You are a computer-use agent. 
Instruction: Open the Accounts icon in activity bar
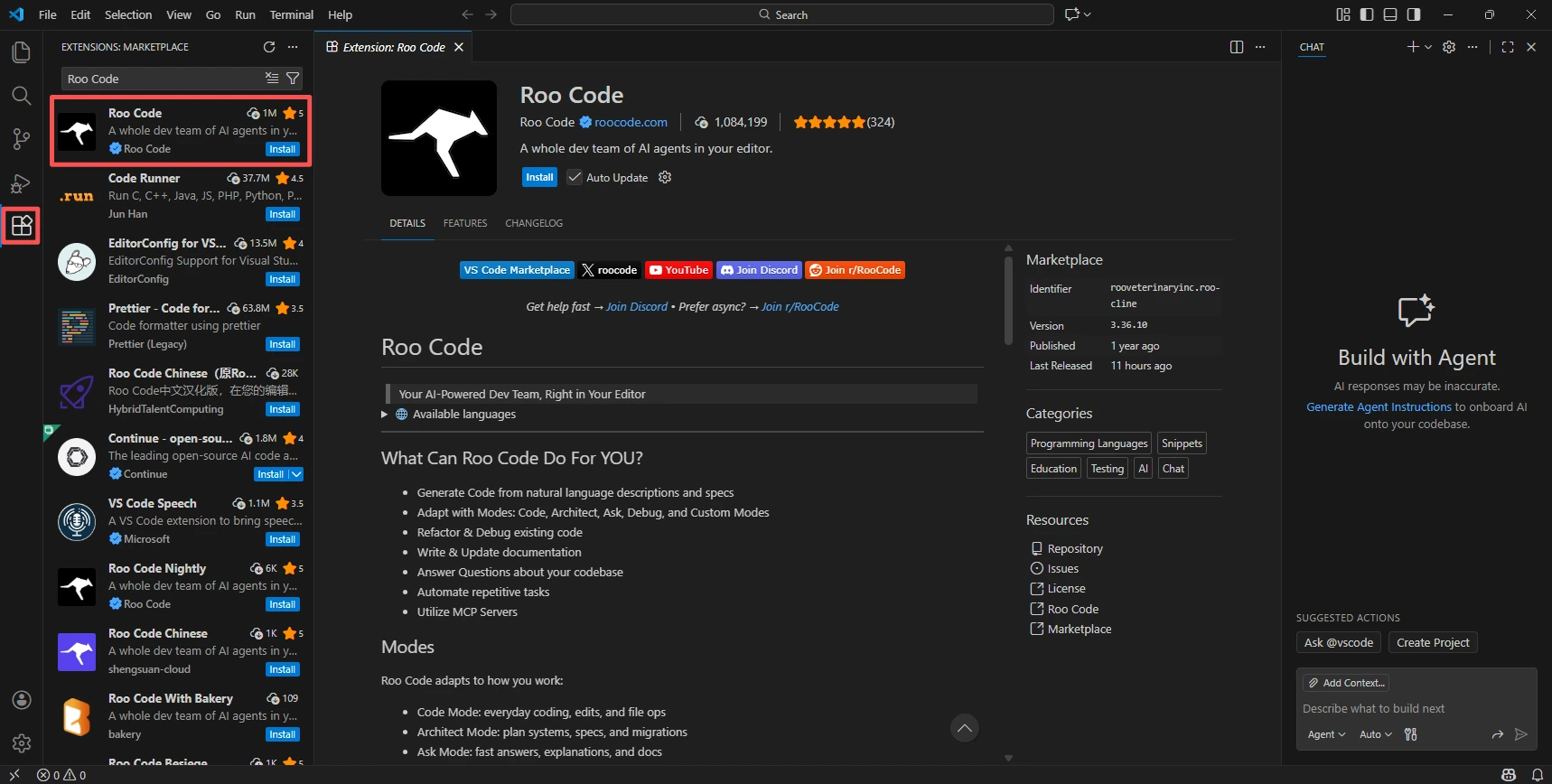tap(22, 700)
